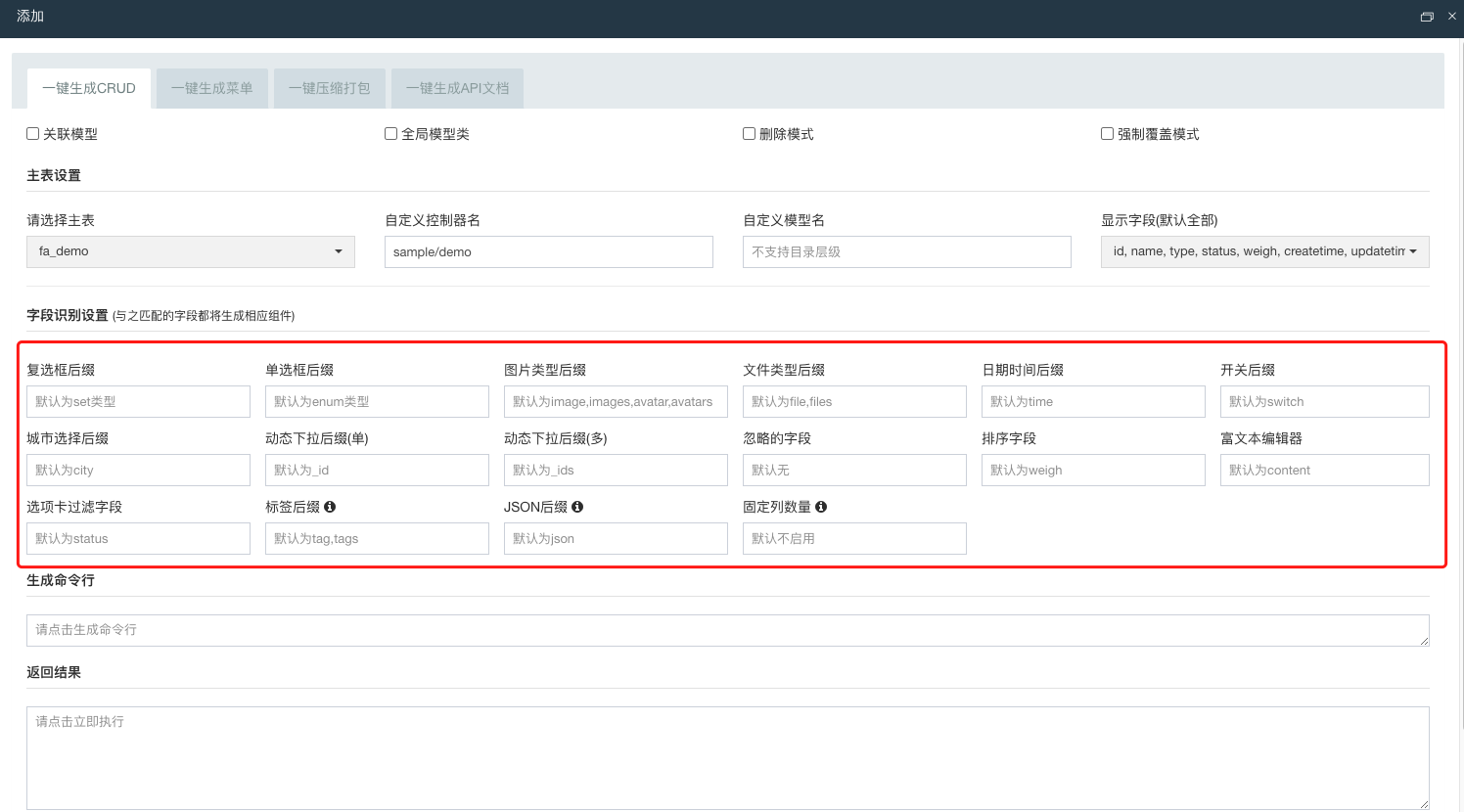Viewport: 1464px width, 812px height.
Task: Expand the 显示字段 multi-select dropdown
Action: (x=1265, y=251)
